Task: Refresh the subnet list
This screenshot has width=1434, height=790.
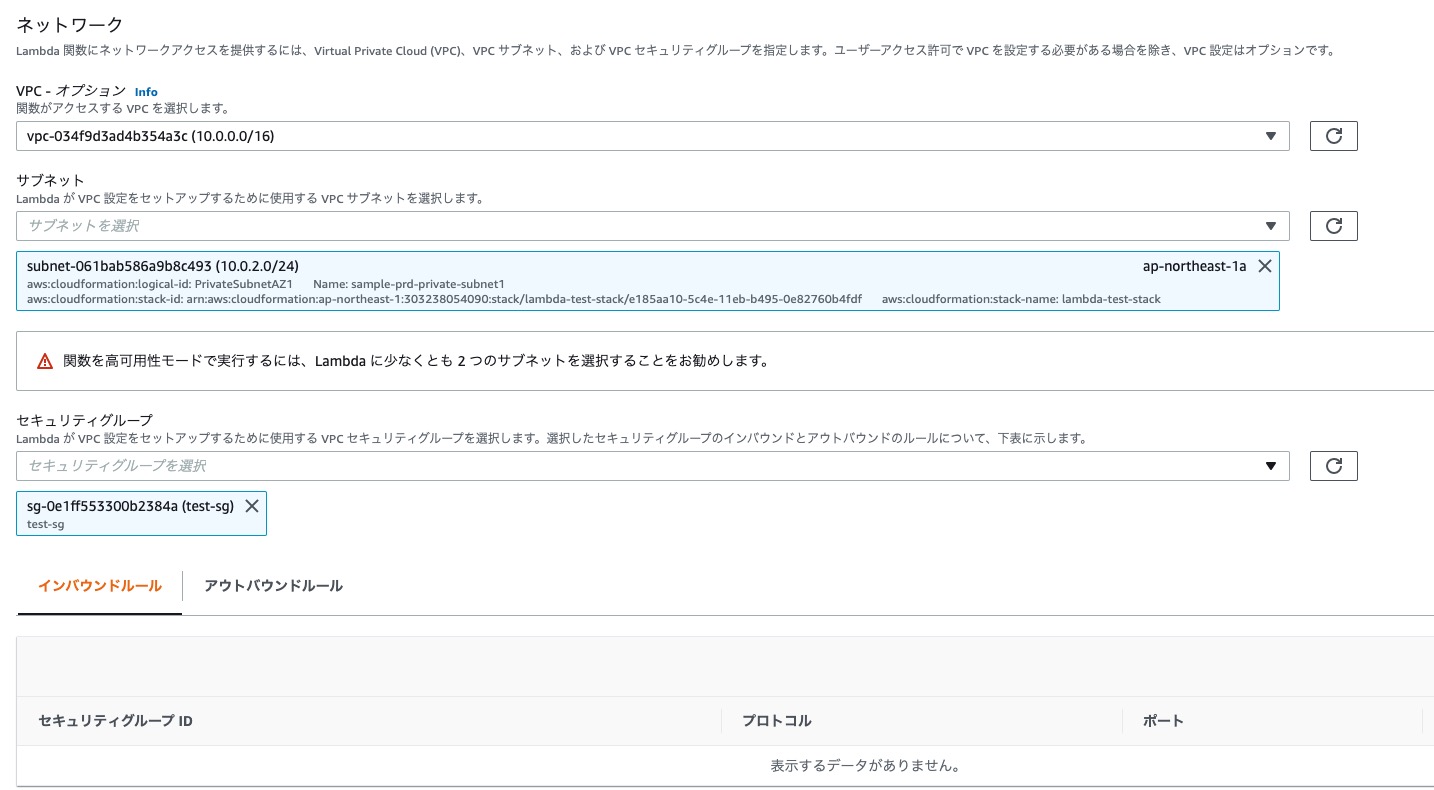Action: point(1333,225)
